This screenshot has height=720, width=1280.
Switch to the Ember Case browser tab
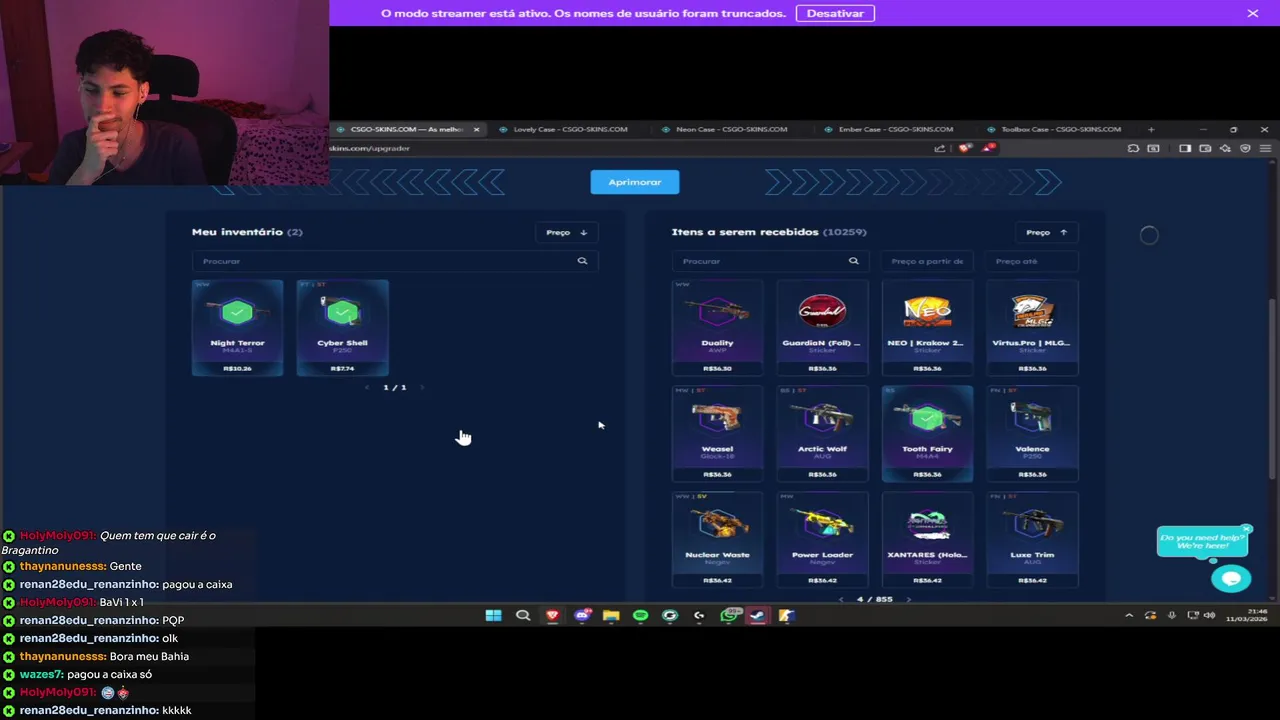pyautogui.click(x=894, y=129)
